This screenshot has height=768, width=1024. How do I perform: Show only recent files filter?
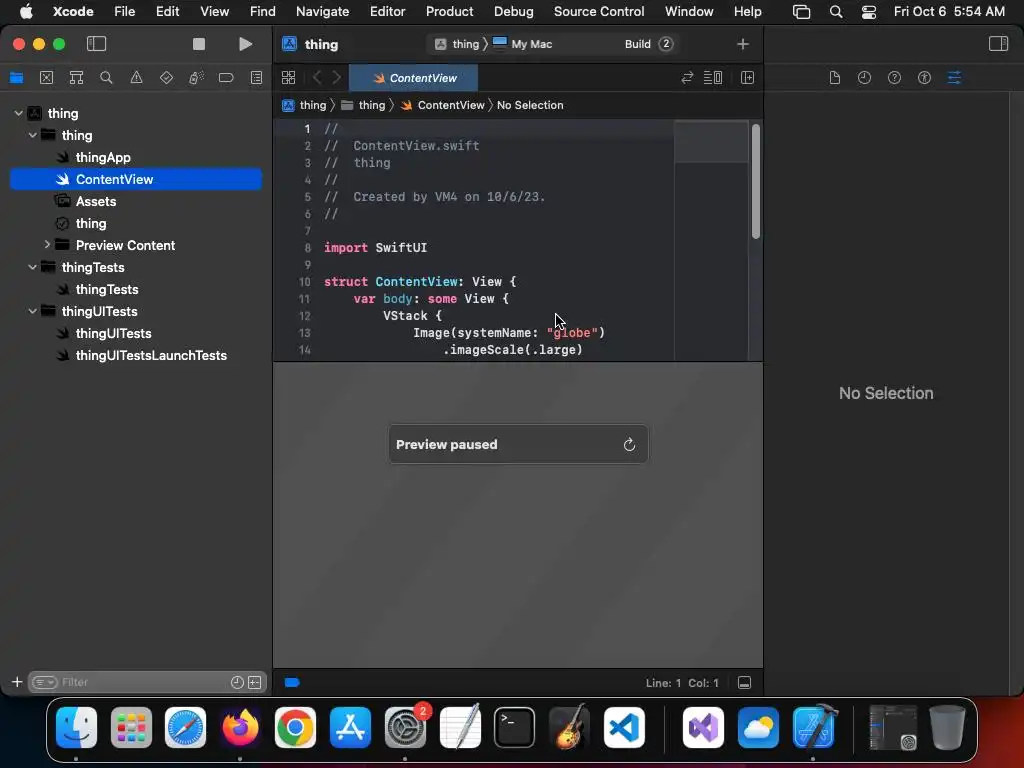tap(237, 682)
